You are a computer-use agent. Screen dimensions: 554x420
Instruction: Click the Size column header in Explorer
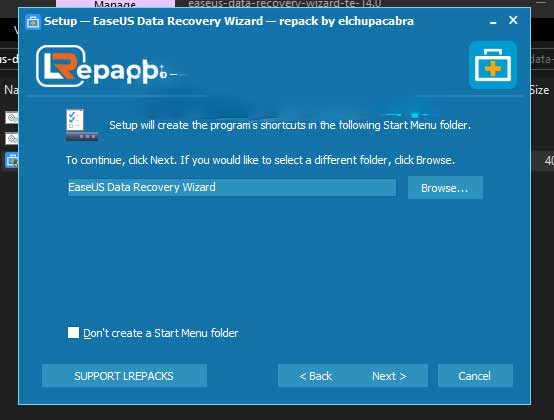click(540, 90)
